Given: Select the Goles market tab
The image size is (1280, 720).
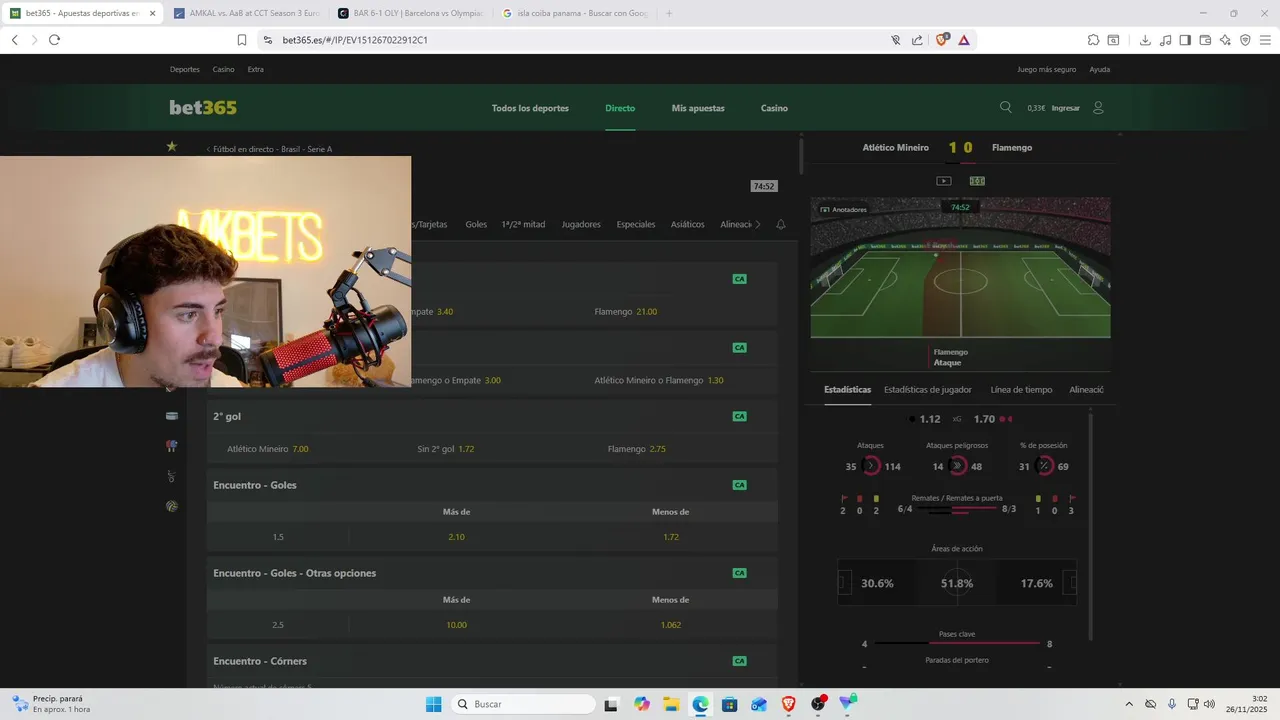Looking at the screenshot, I should (x=476, y=225).
